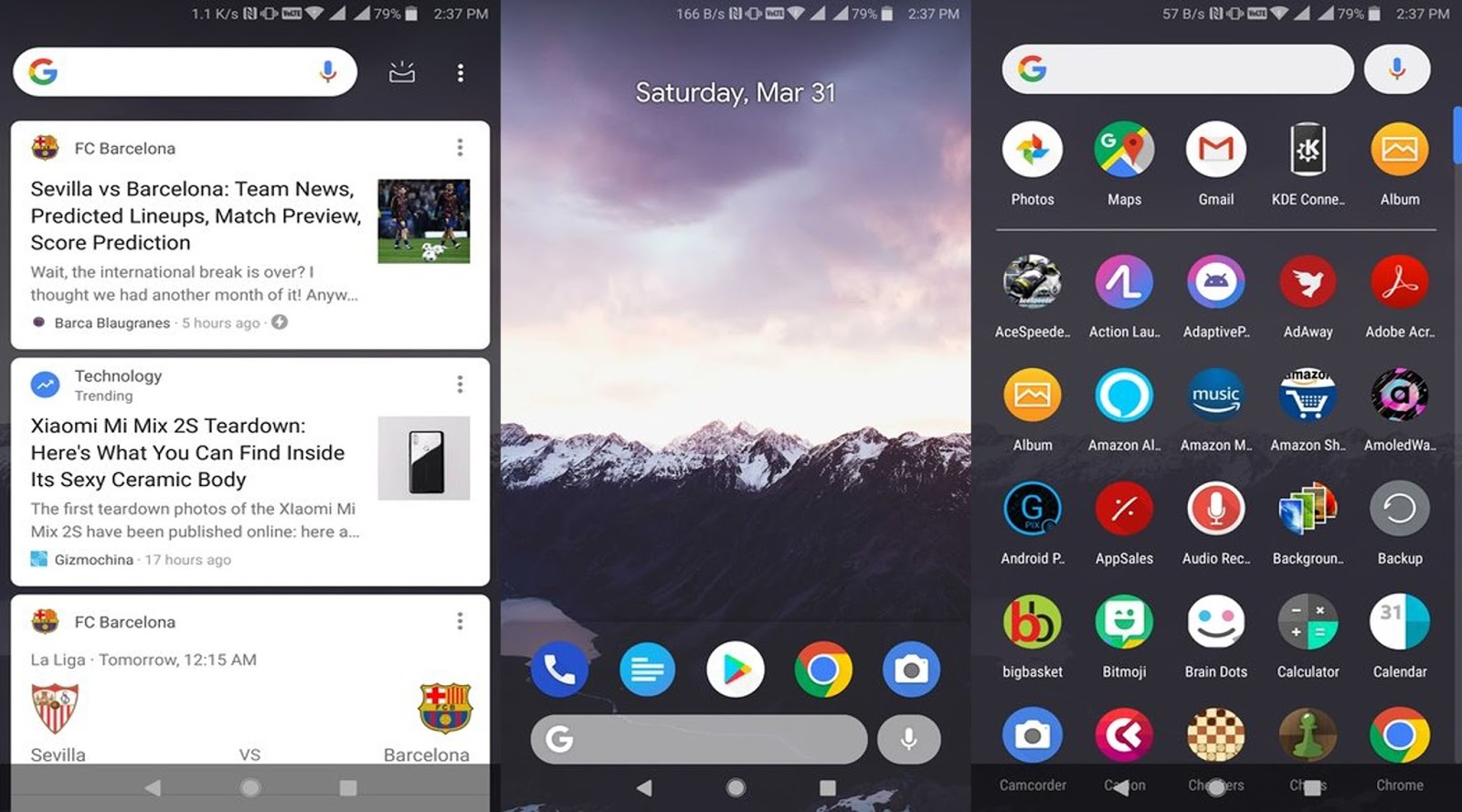The height and width of the screenshot is (812, 1462).
Task: Open the Camera app in the home dock
Action: pyautogui.click(x=911, y=670)
